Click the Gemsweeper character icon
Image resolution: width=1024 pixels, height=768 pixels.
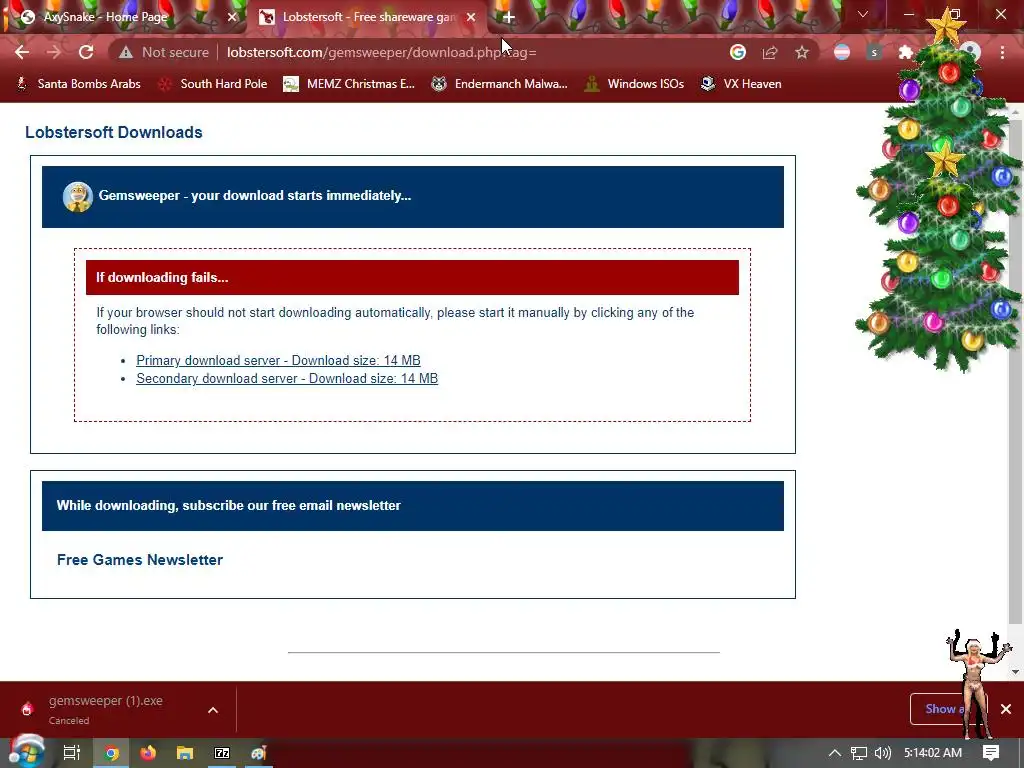pyautogui.click(x=77, y=197)
